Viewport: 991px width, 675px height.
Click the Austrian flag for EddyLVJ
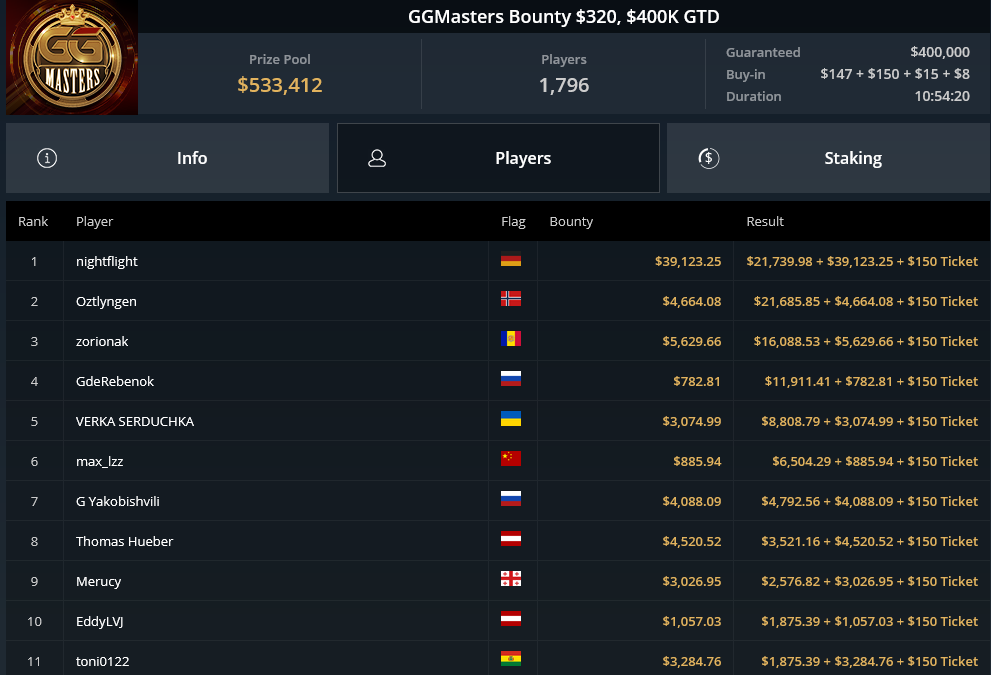pyautogui.click(x=511, y=619)
